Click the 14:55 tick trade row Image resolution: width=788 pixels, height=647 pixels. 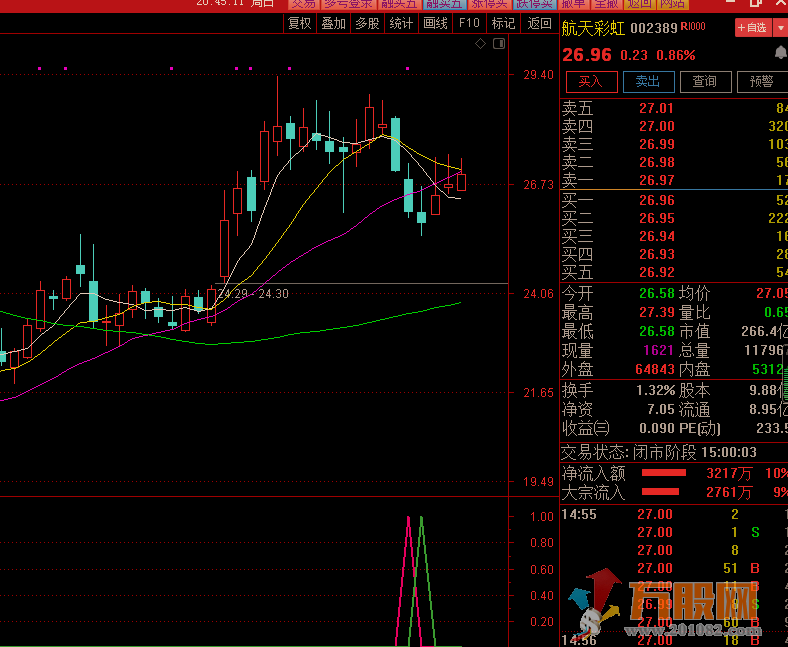pyautogui.click(x=673, y=514)
